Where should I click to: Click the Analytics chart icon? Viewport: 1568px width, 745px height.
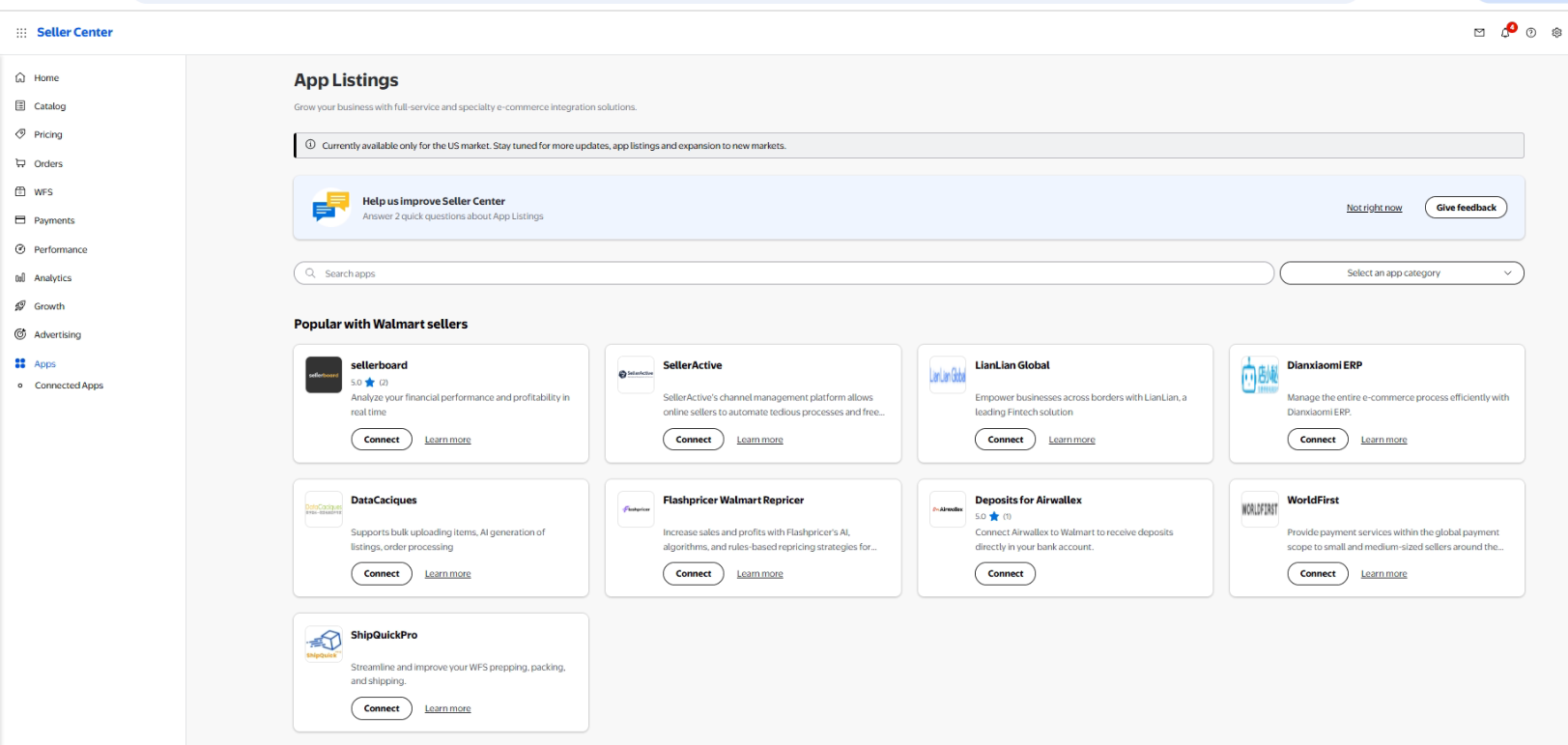(20, 277)
